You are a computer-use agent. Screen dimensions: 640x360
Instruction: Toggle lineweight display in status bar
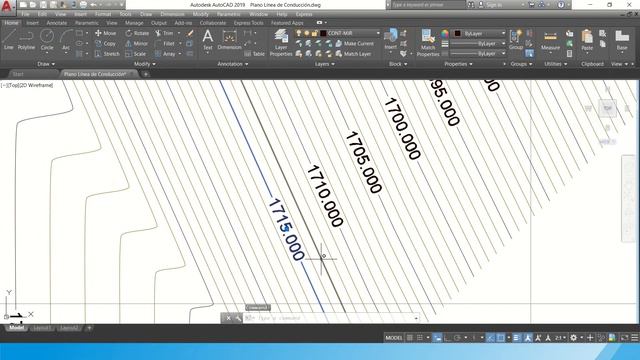coord(517,338)
